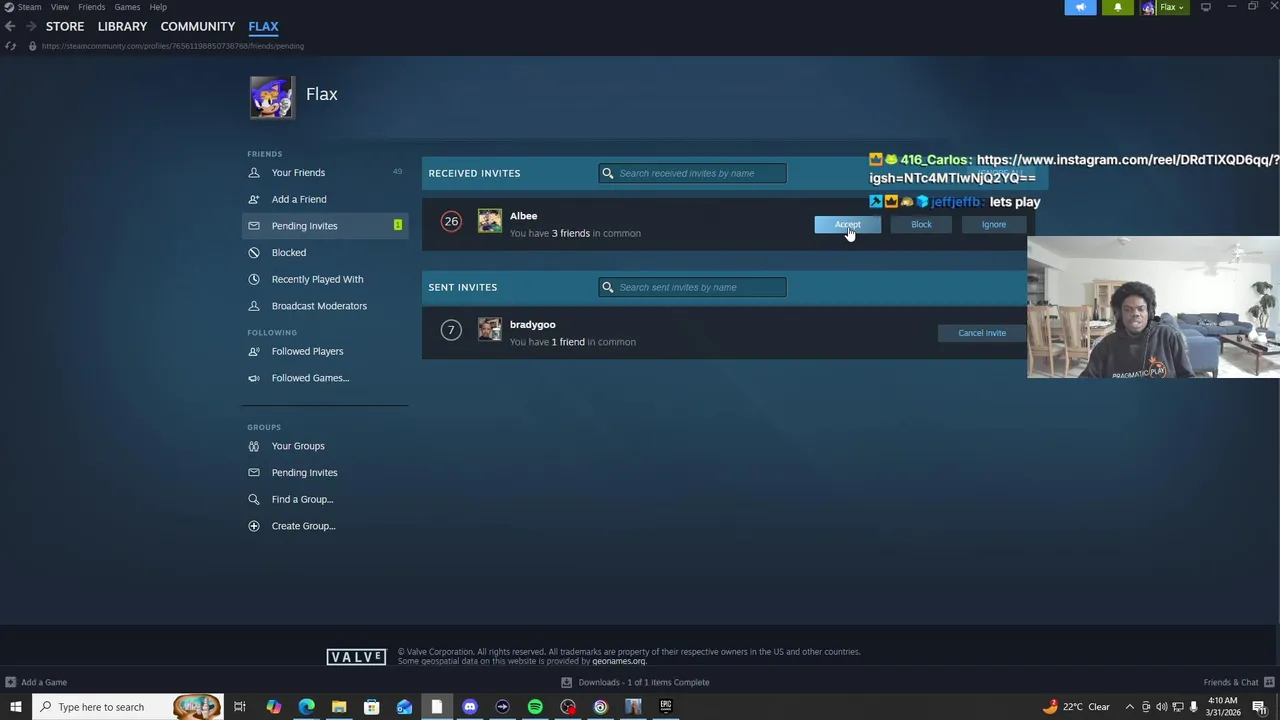Search received invites by name field
Image resolution: width=1280 pixels, height=720 pixels.
click(x=693, y=173)
